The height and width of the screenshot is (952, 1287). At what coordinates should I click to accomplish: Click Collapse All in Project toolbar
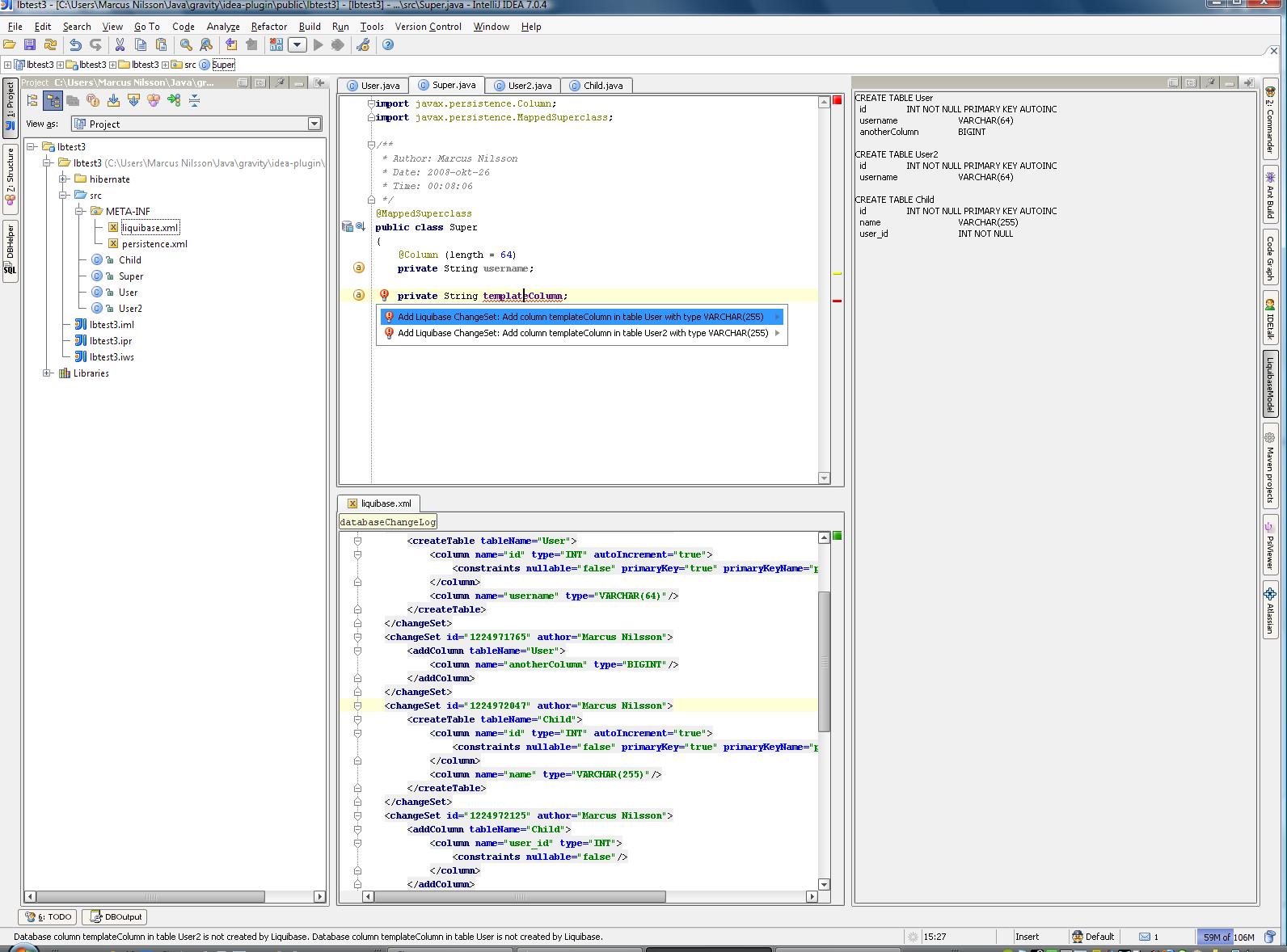pos(194,100)
